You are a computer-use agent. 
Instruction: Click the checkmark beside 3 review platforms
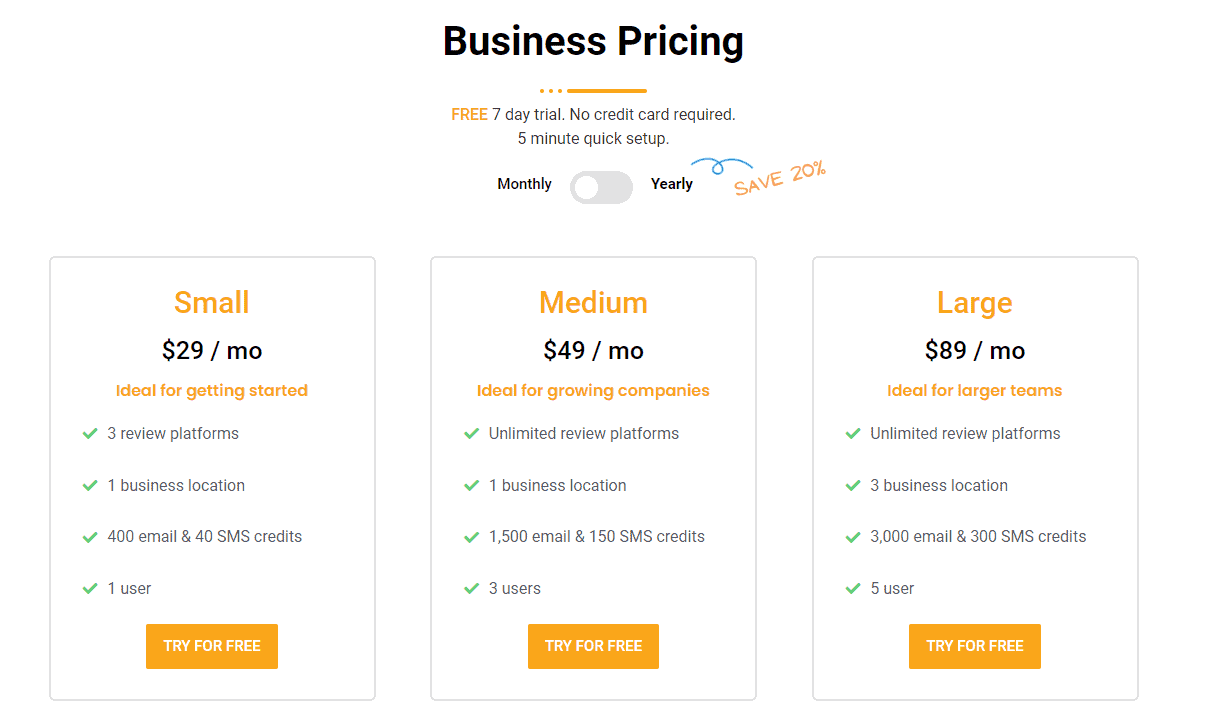89,433
